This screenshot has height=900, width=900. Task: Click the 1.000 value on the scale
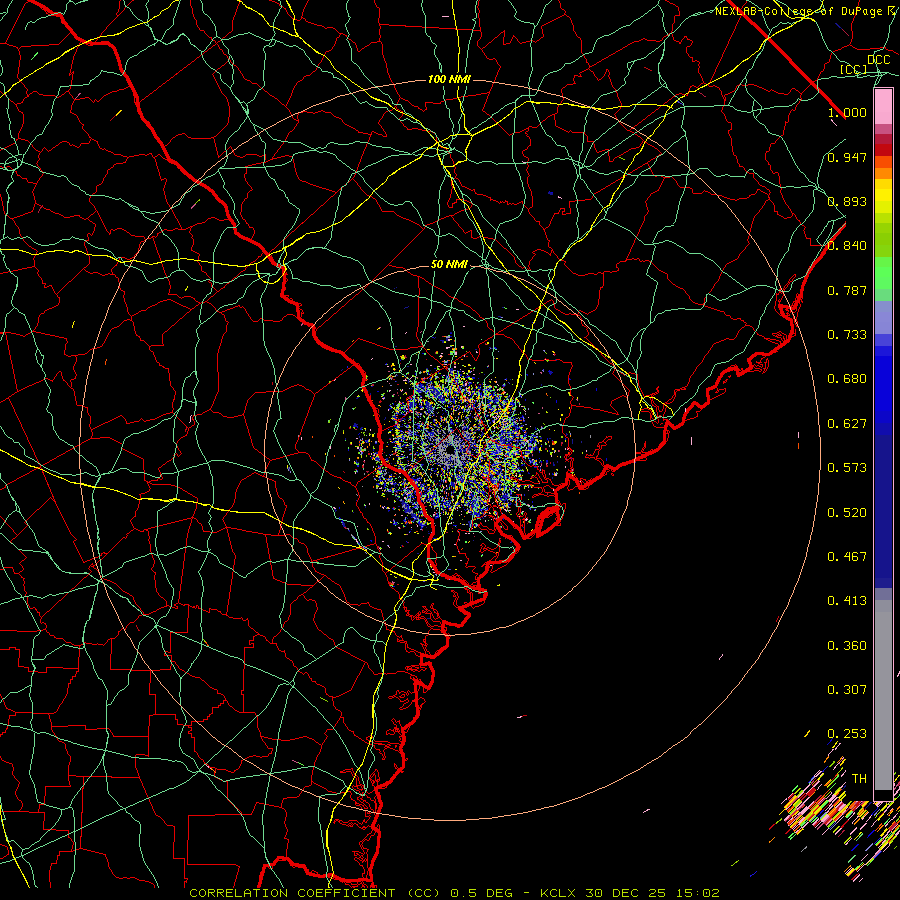tap(847, 112)
